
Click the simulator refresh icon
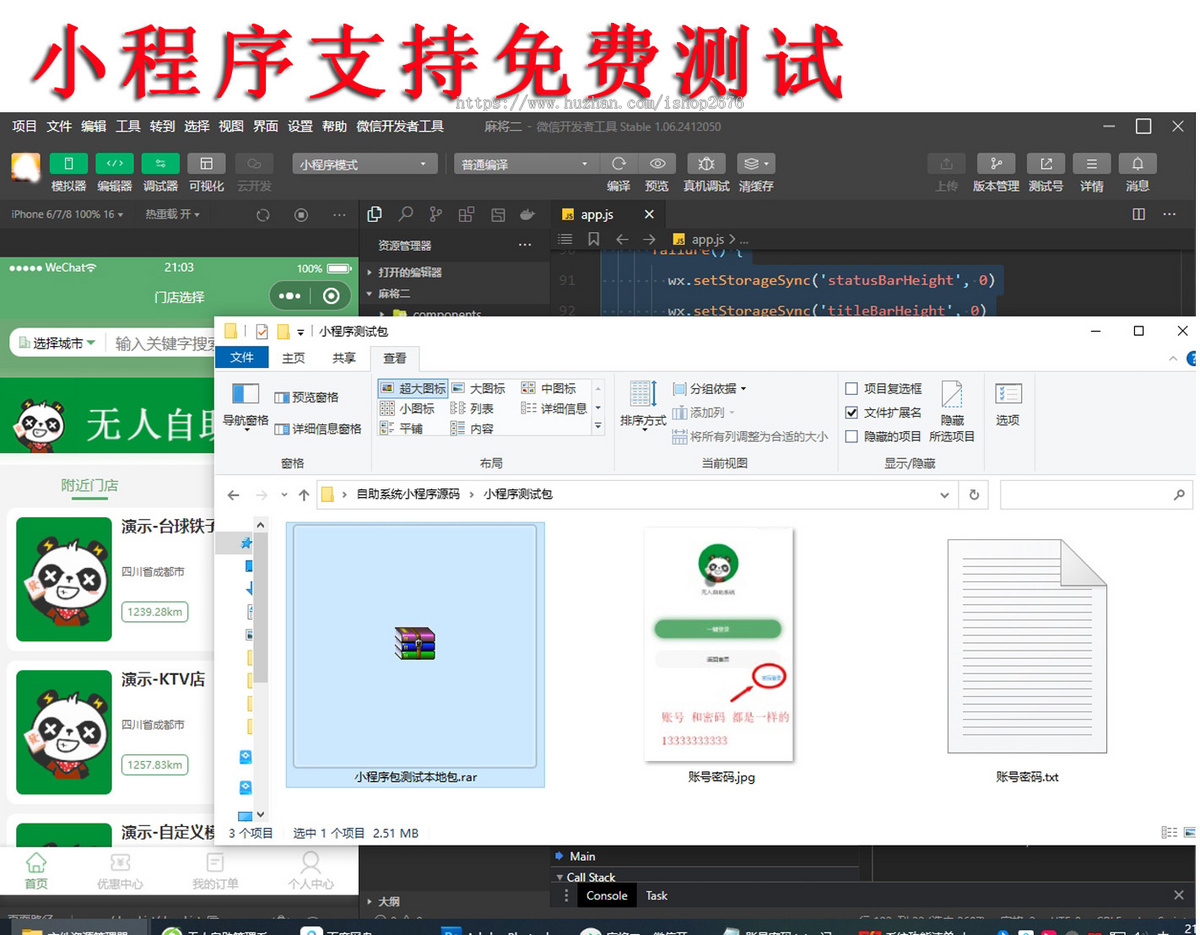tap(263, 215)
